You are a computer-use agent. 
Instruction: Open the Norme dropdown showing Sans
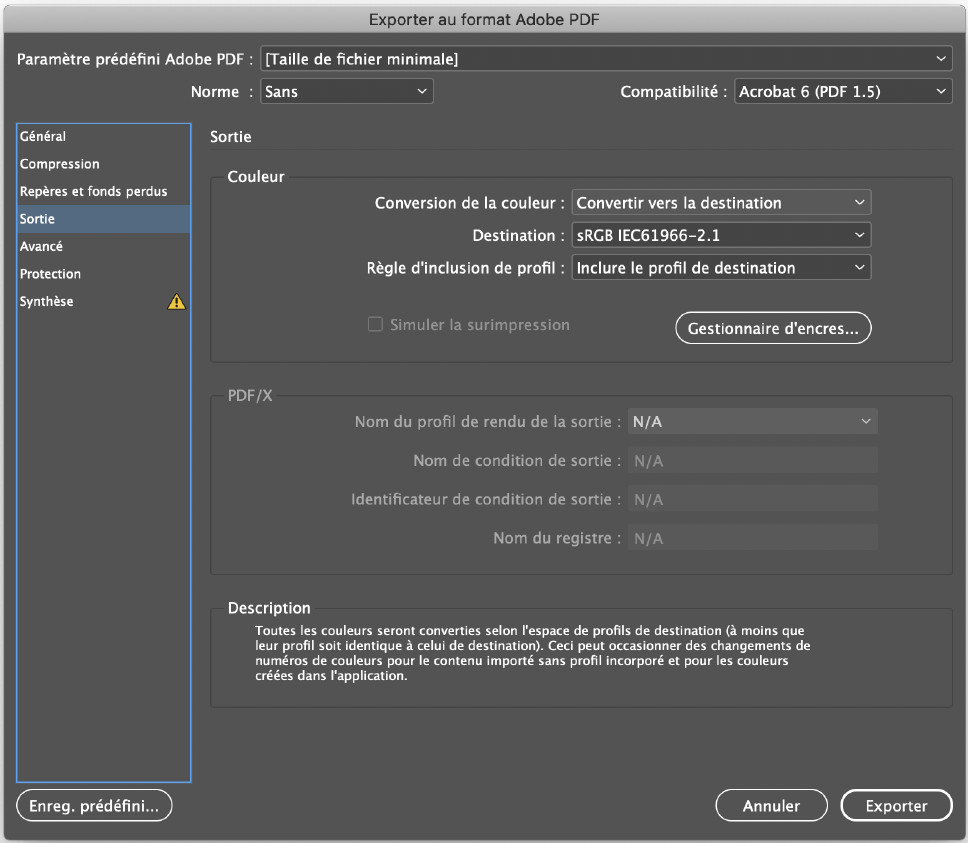pos(347,91)
